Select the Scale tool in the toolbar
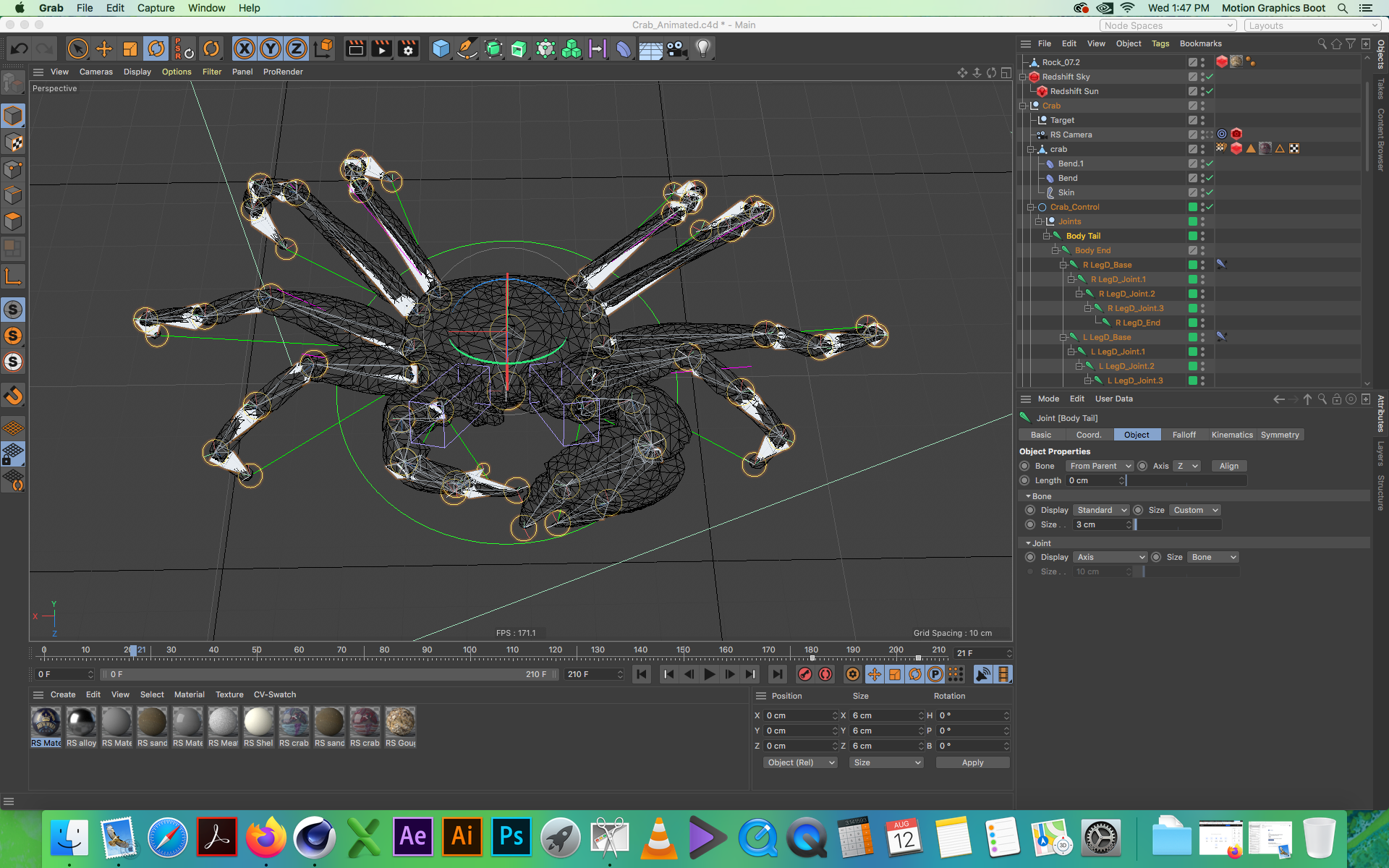The height and width of the screenshot is (868, 1389). coord(130,49)
